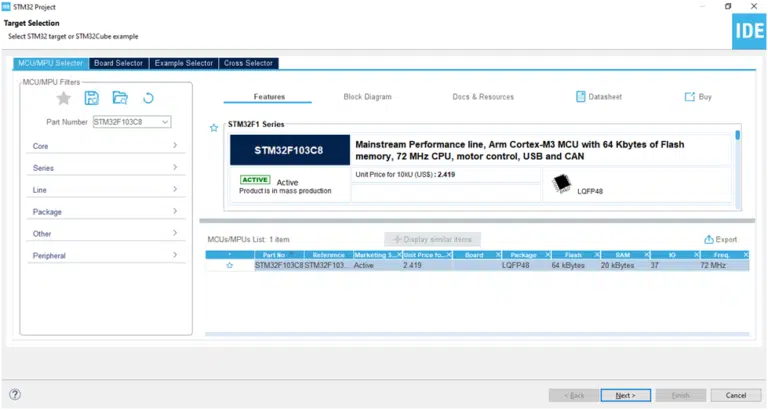
Task: Load a saved MCU search
Action: (x=120, y=98)
